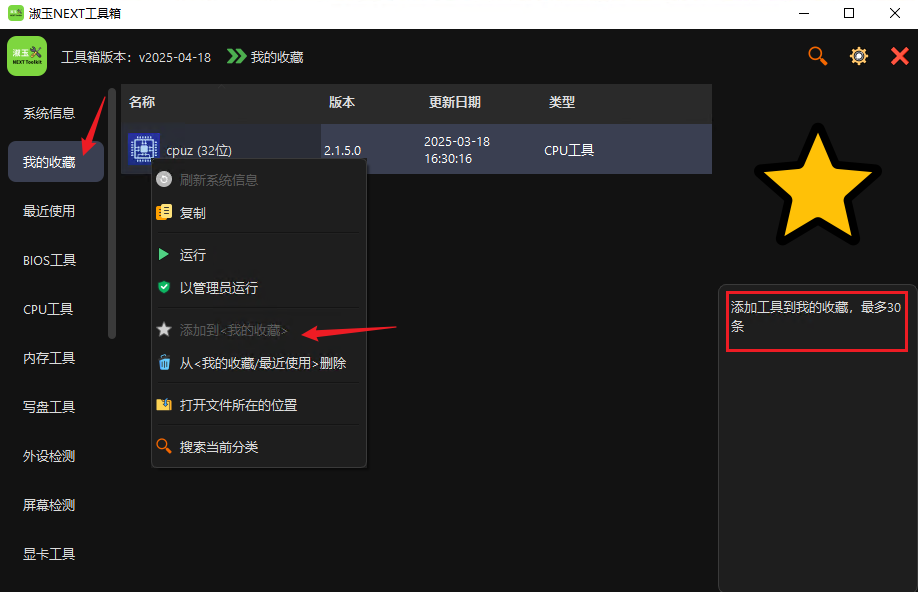Select 以管理员运行 menu entry
Viewport: 918px width, 592px height.
[218, 288]
